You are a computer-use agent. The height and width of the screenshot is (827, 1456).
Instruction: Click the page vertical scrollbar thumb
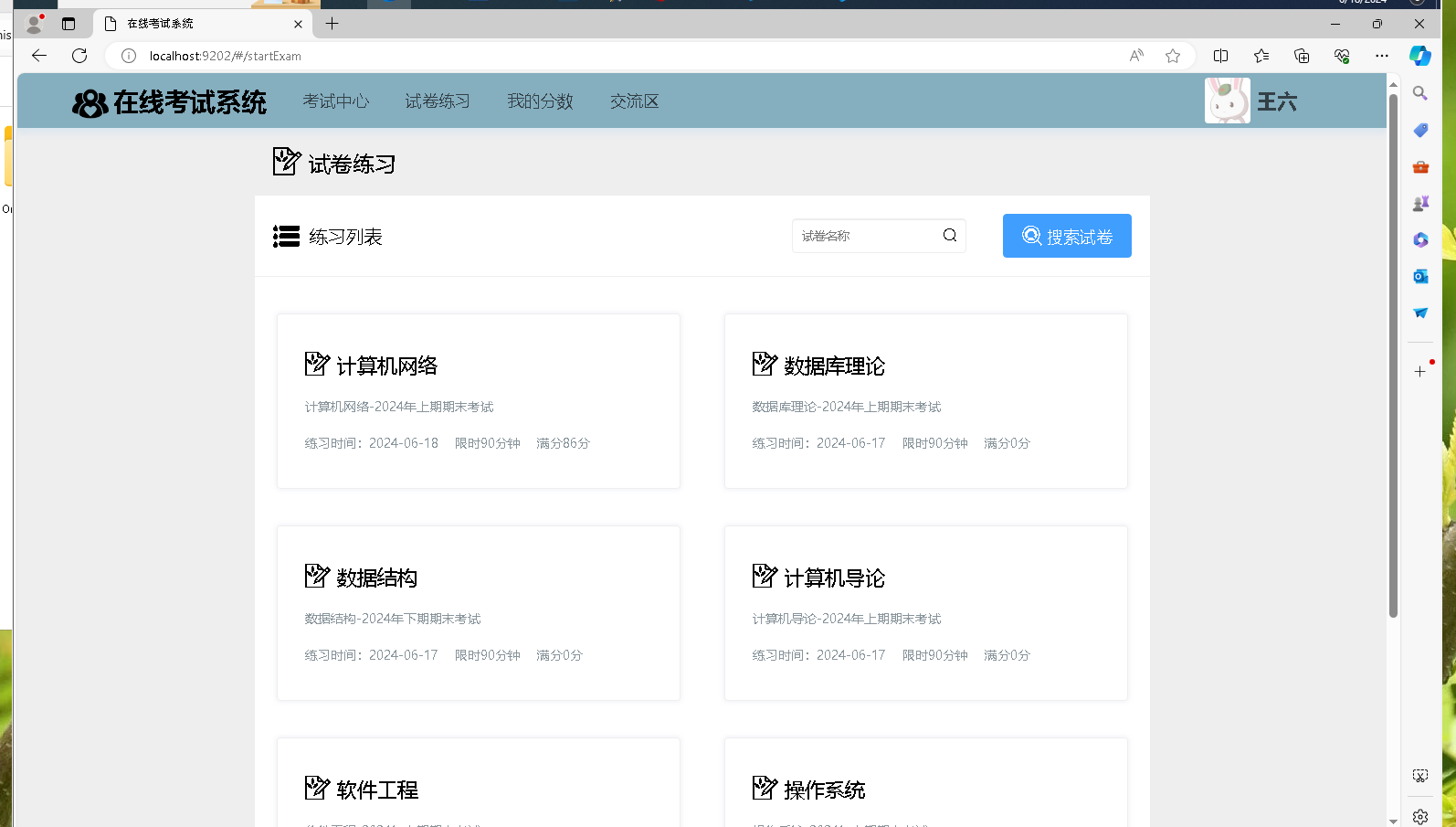(1393, 355)
